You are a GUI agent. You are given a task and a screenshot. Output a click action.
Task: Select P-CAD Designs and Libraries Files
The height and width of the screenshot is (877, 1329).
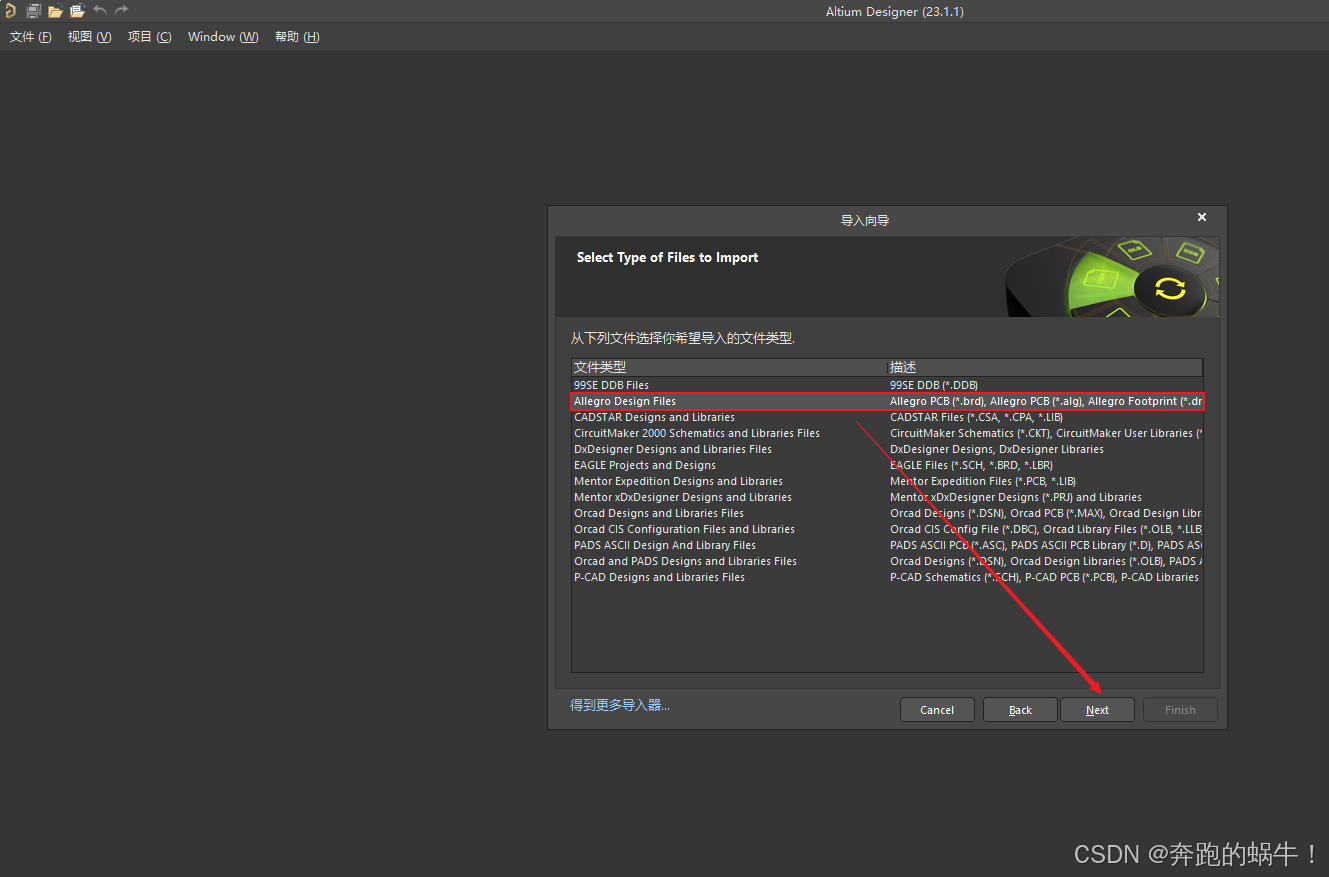tap(887, 577)
